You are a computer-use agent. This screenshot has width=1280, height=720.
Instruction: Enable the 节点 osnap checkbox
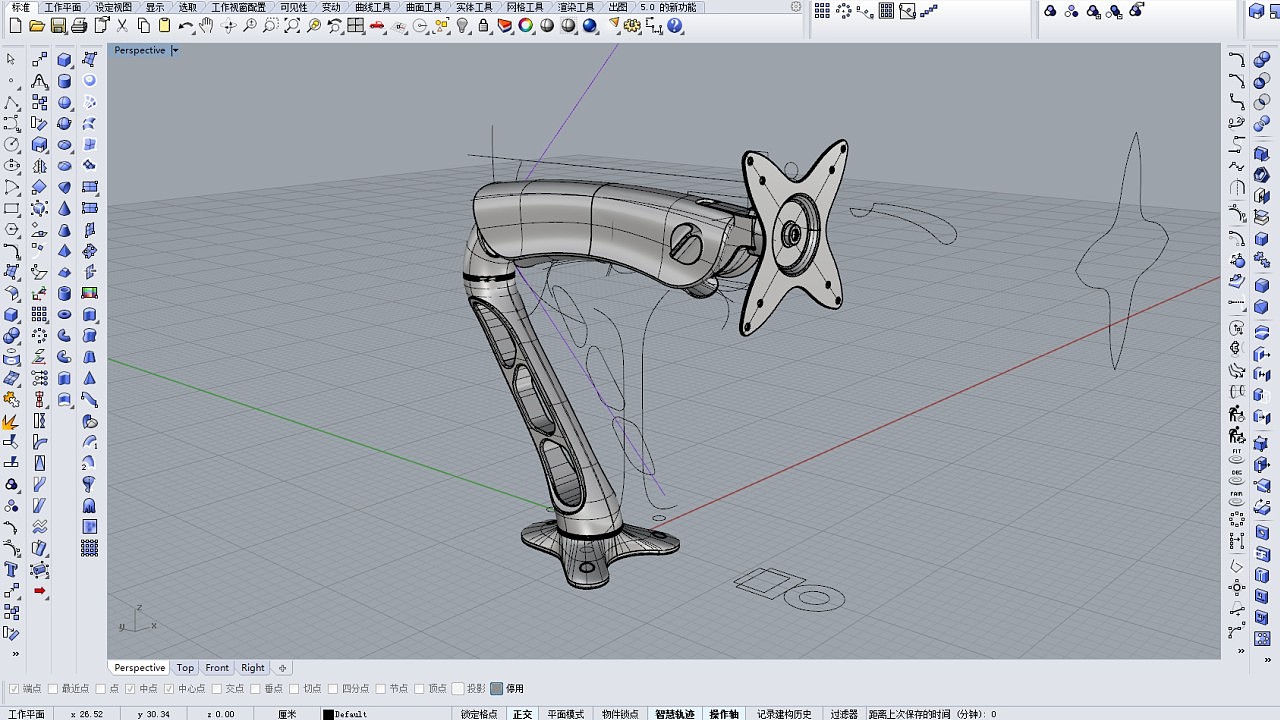(x=381, y=689)
